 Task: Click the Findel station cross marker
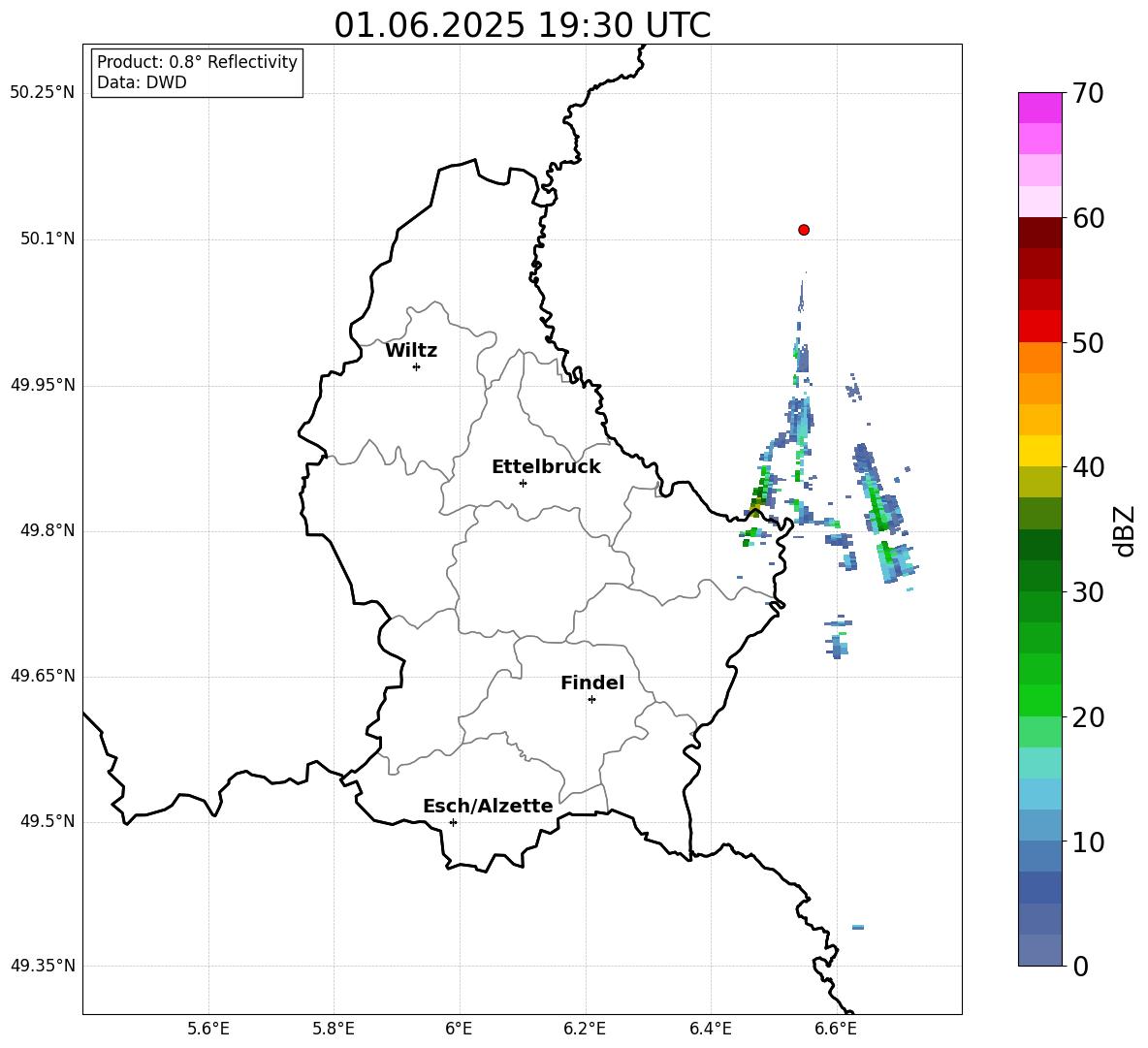tap(591, 700)
